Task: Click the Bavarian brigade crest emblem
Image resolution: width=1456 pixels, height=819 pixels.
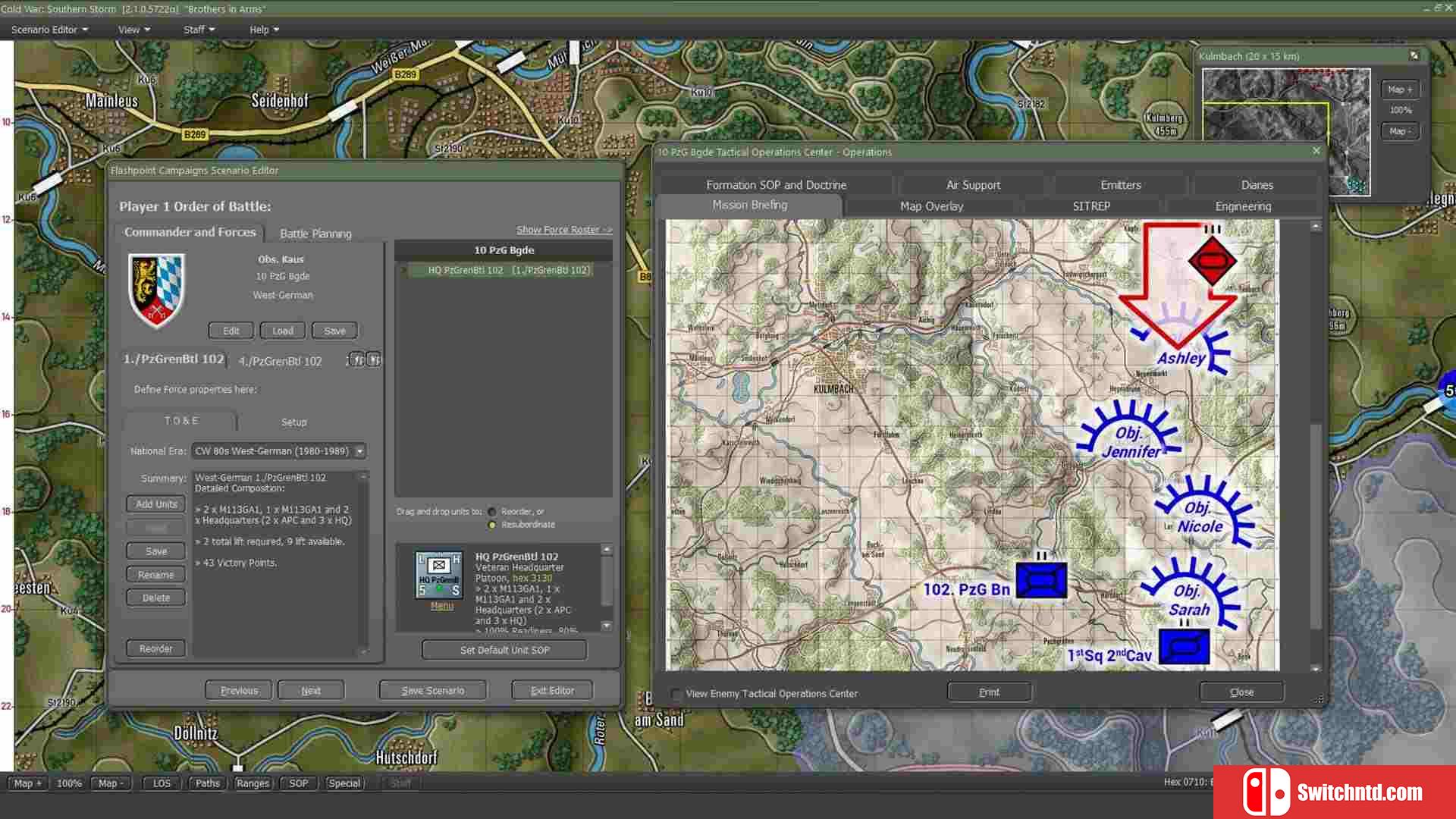Action: tap(158, 291)
